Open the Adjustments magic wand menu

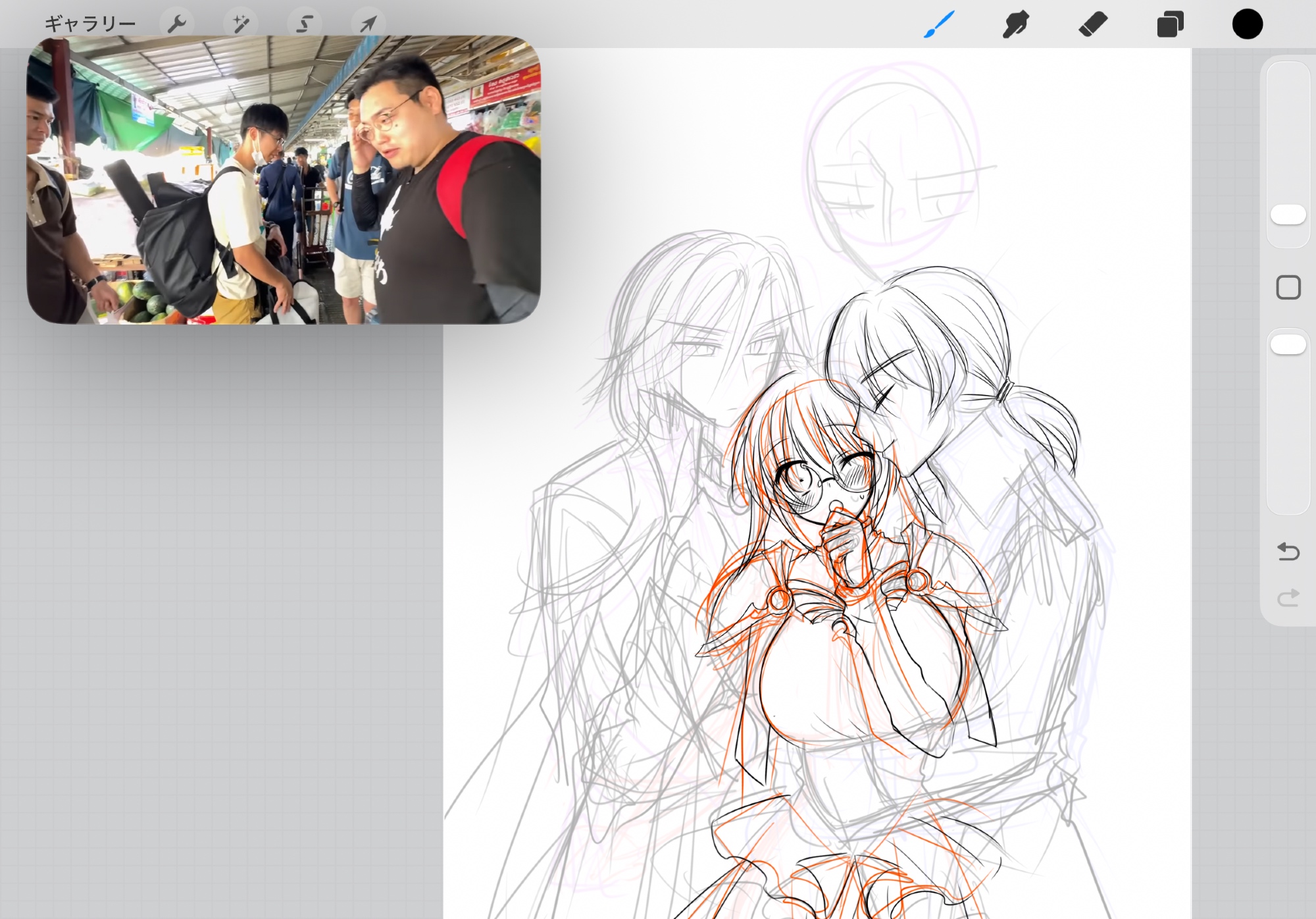click(x=240, y=24)
